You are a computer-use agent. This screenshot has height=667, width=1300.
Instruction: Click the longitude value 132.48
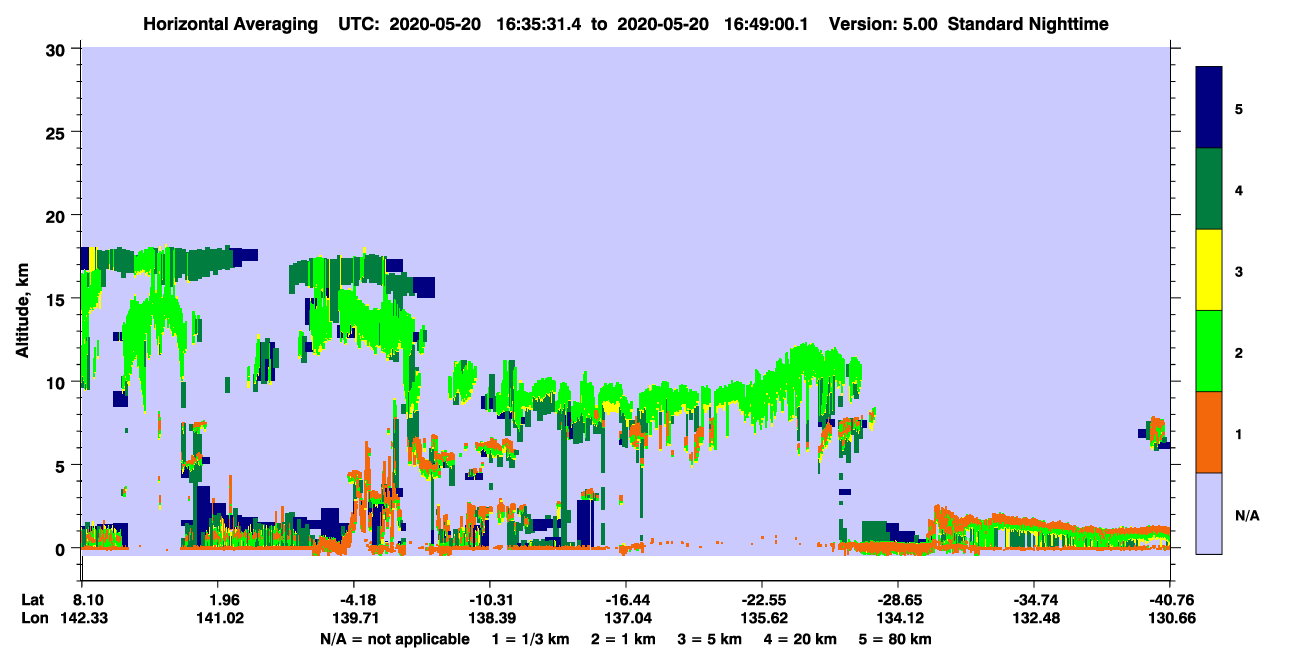coord(1034,618)
